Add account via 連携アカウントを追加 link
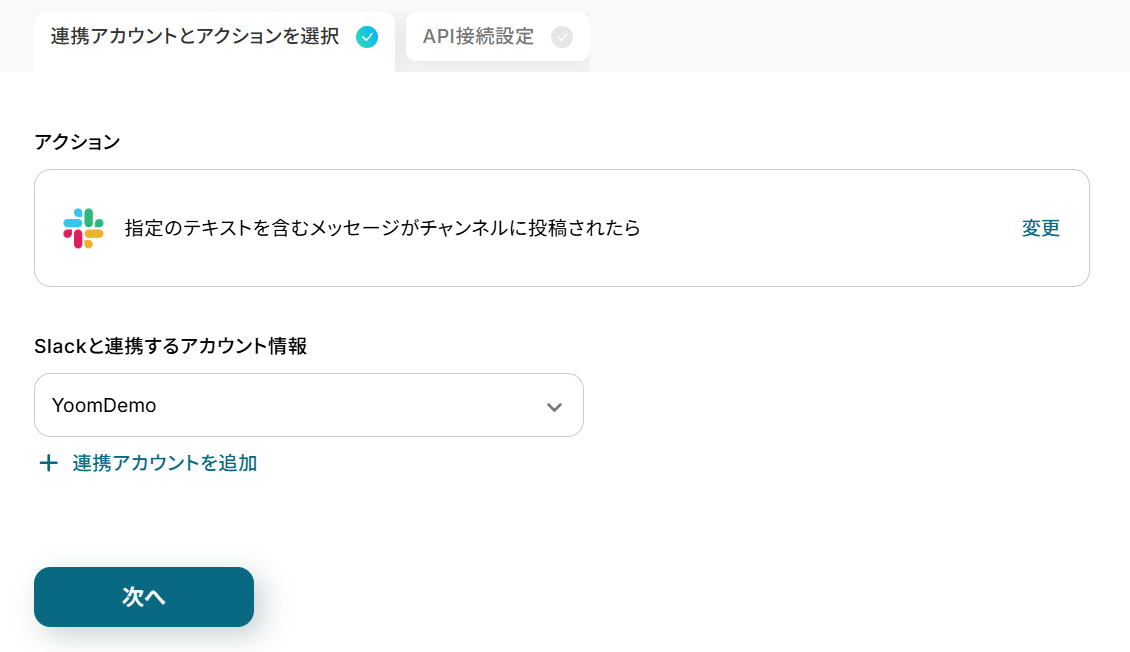The width and height of the screenshot is (1130, 652). tap(165, 463)
